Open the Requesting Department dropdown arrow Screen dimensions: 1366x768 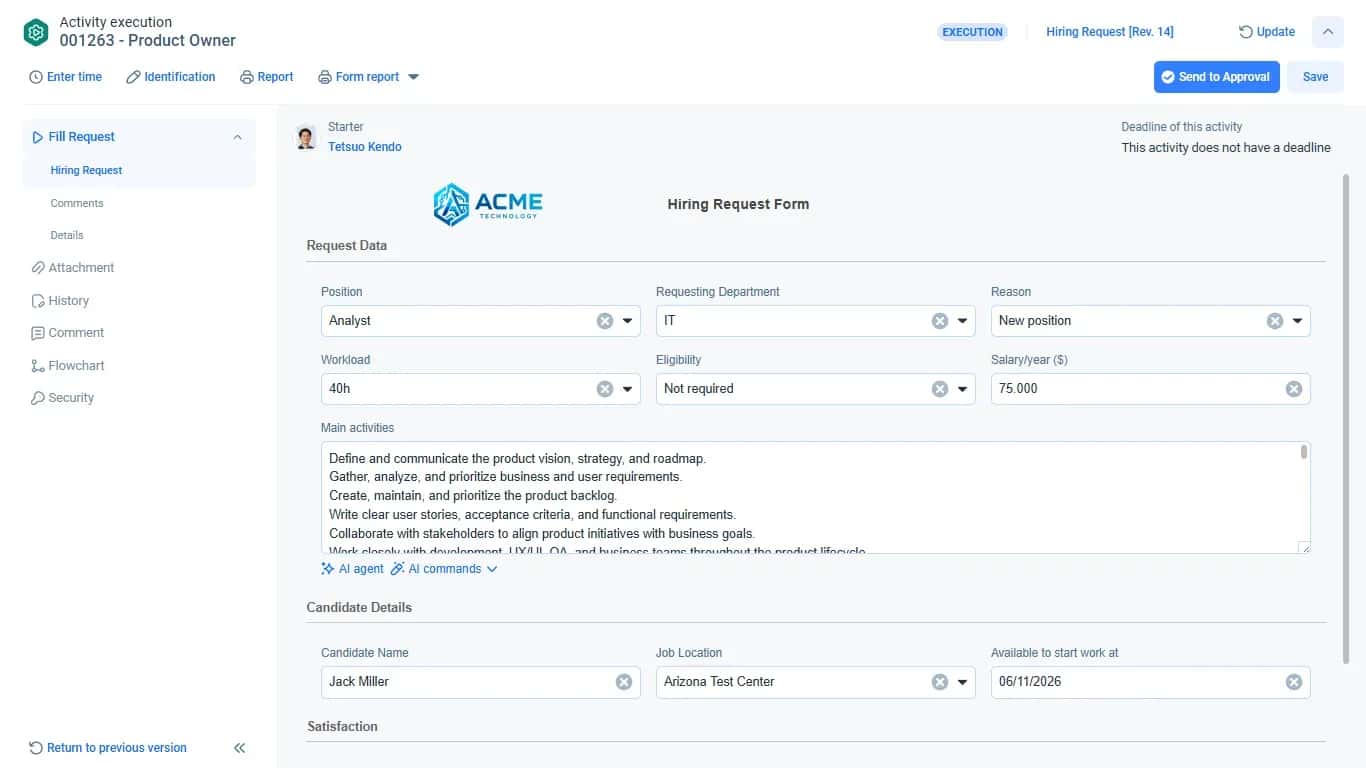tap(963, 321)
